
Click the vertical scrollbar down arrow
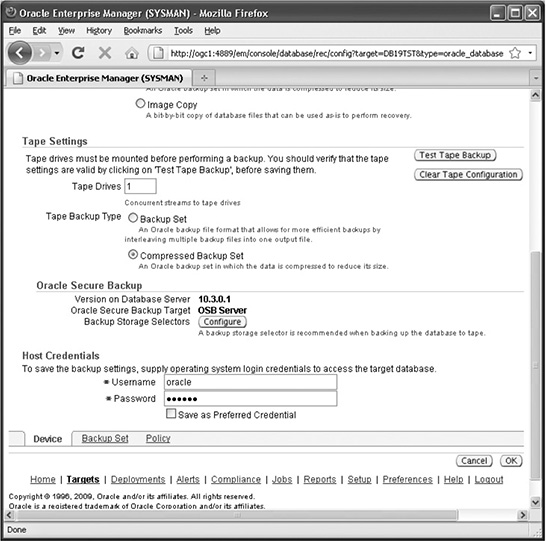535,503
